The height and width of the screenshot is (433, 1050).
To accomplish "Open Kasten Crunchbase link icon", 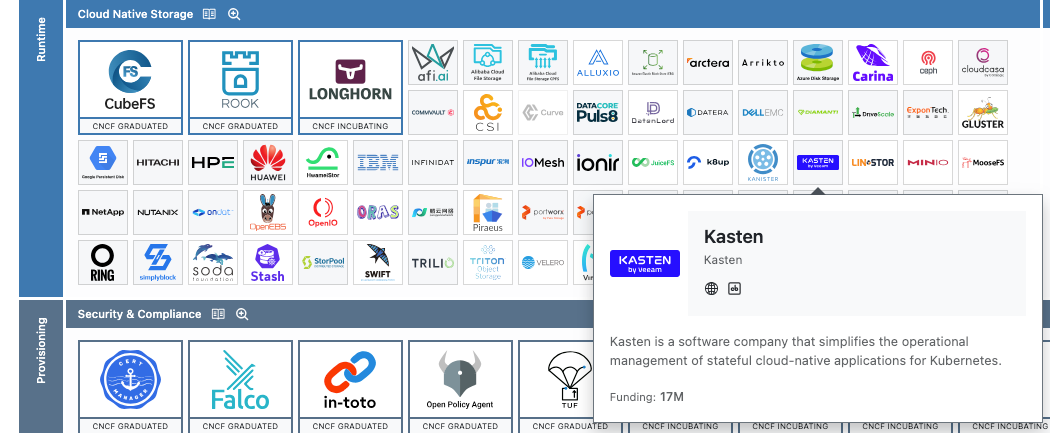I will 735,289.
